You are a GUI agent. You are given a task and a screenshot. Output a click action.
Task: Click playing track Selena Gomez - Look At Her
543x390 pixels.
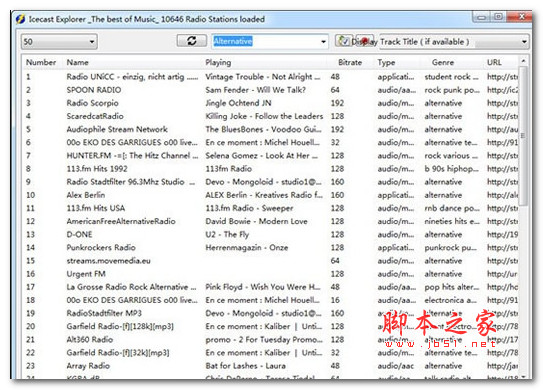click(x=261, y=156)
